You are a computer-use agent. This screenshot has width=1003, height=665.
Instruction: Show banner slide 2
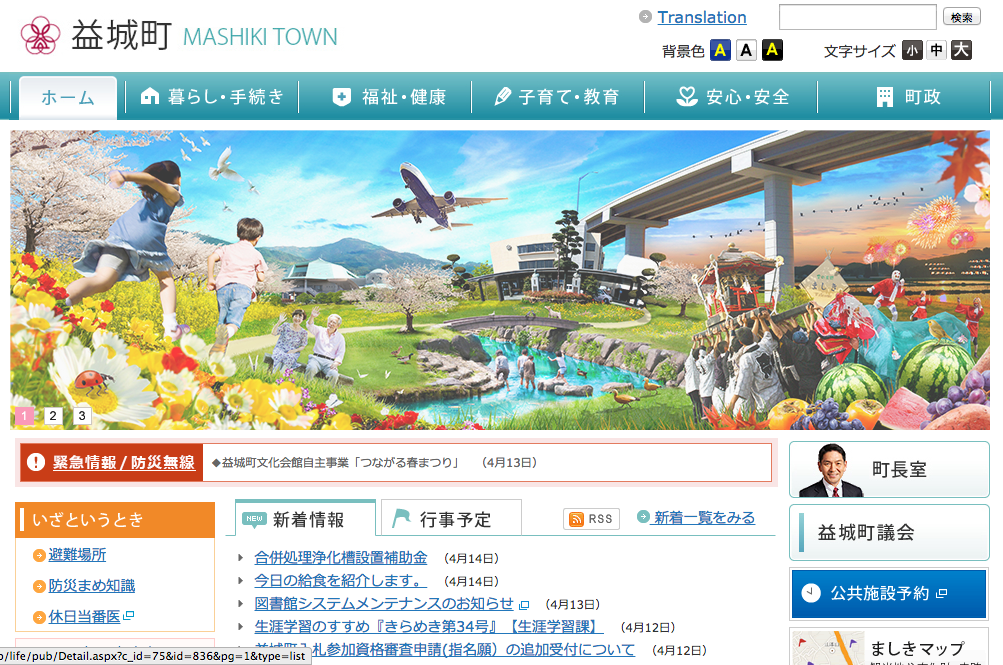pyautogui.click(x=53, y=416)
